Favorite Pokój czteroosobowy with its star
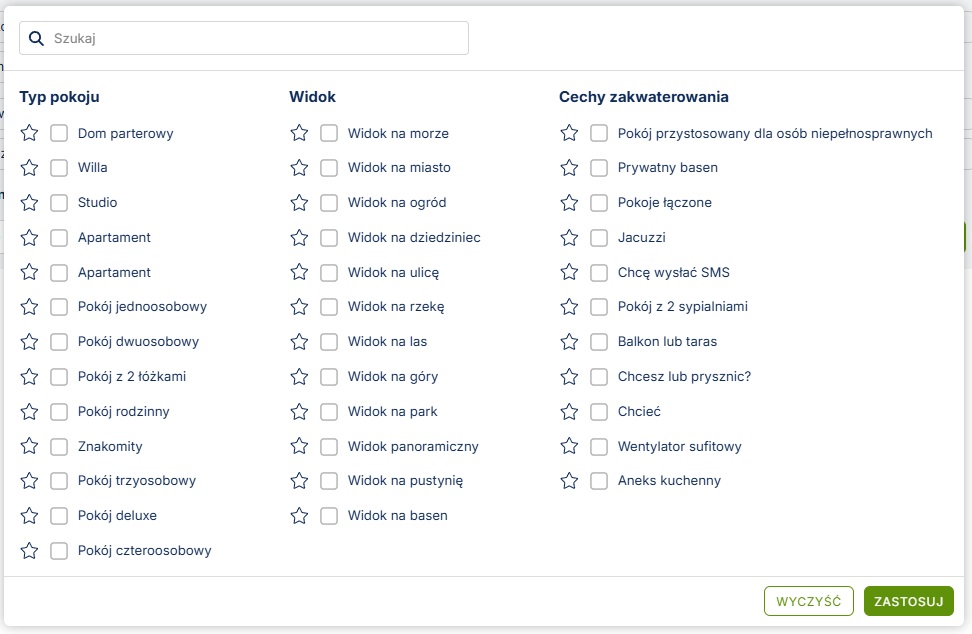This screenshot has width=972, height=634. (x=29, y=551)
